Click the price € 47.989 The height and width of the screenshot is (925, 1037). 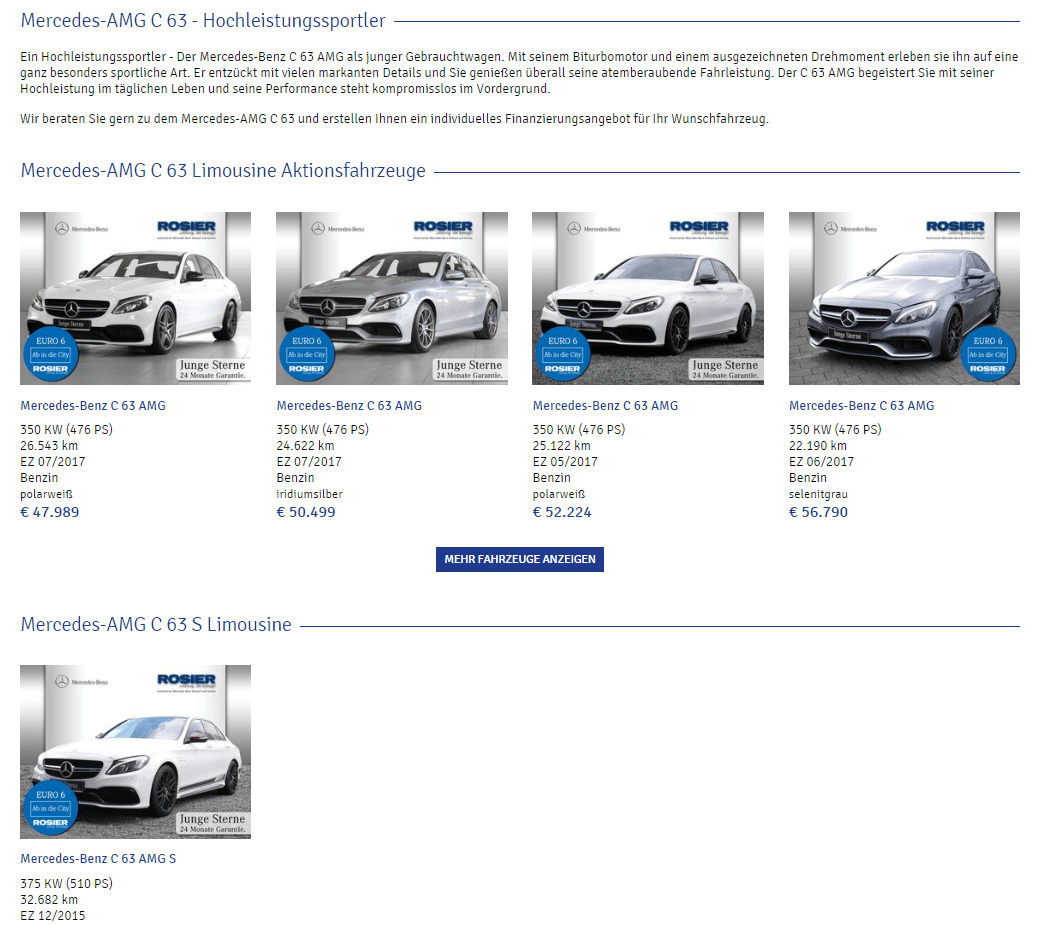[x=50, y=512]
